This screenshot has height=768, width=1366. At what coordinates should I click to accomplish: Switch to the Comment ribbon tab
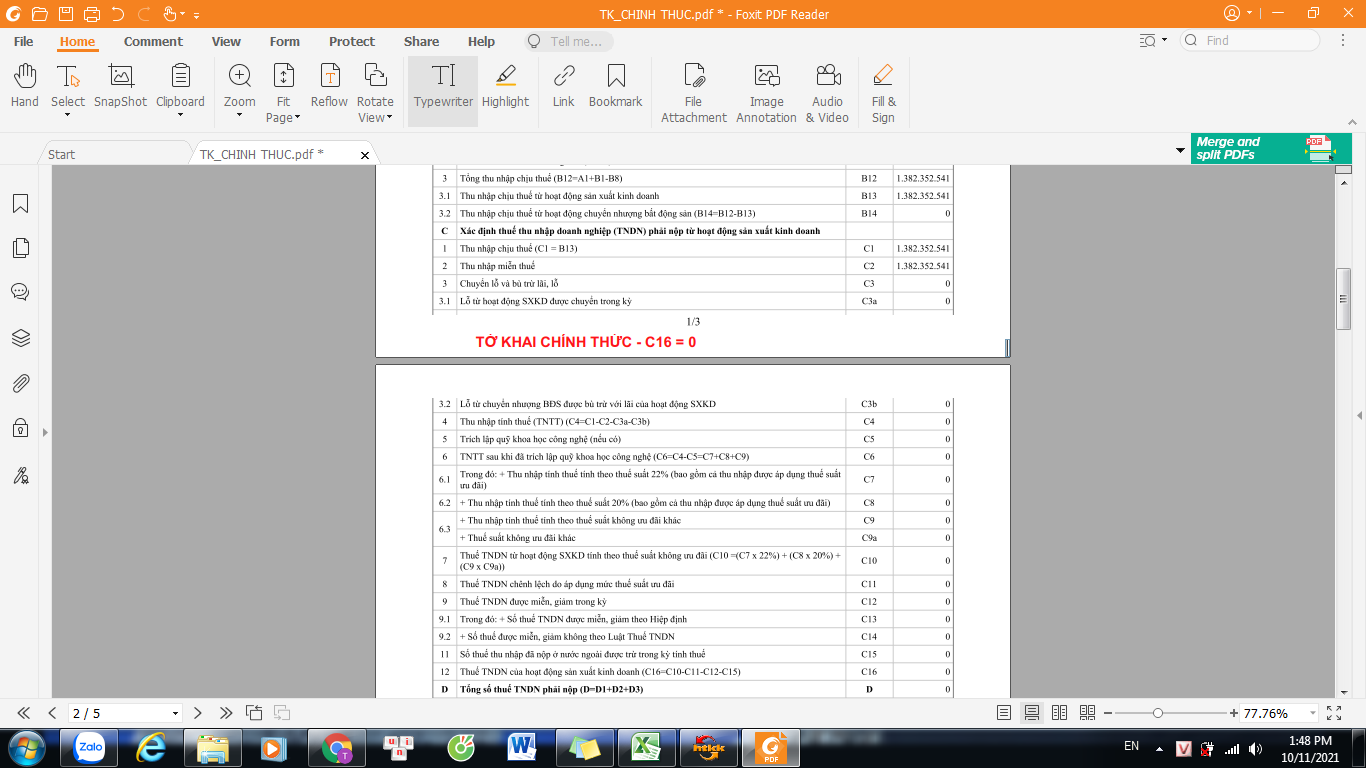click(153, 42)
